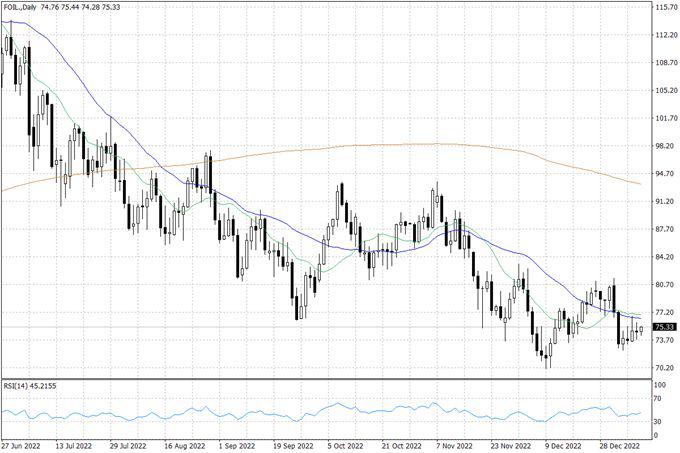Click the 28 Dec 2022 date label
The image size is (680, 453).
(620, 445)
